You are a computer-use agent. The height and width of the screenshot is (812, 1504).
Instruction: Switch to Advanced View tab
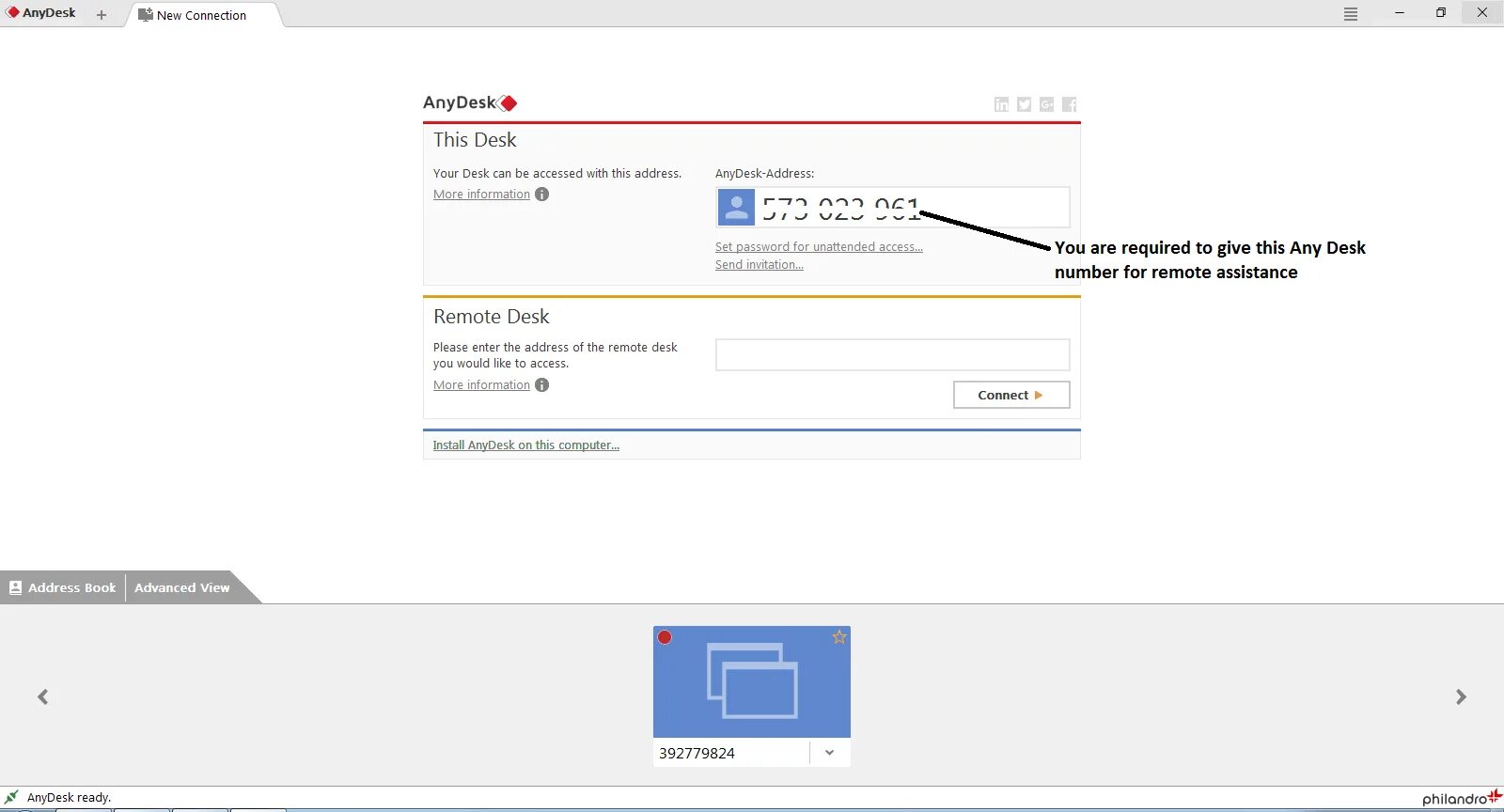coord(181,587)
